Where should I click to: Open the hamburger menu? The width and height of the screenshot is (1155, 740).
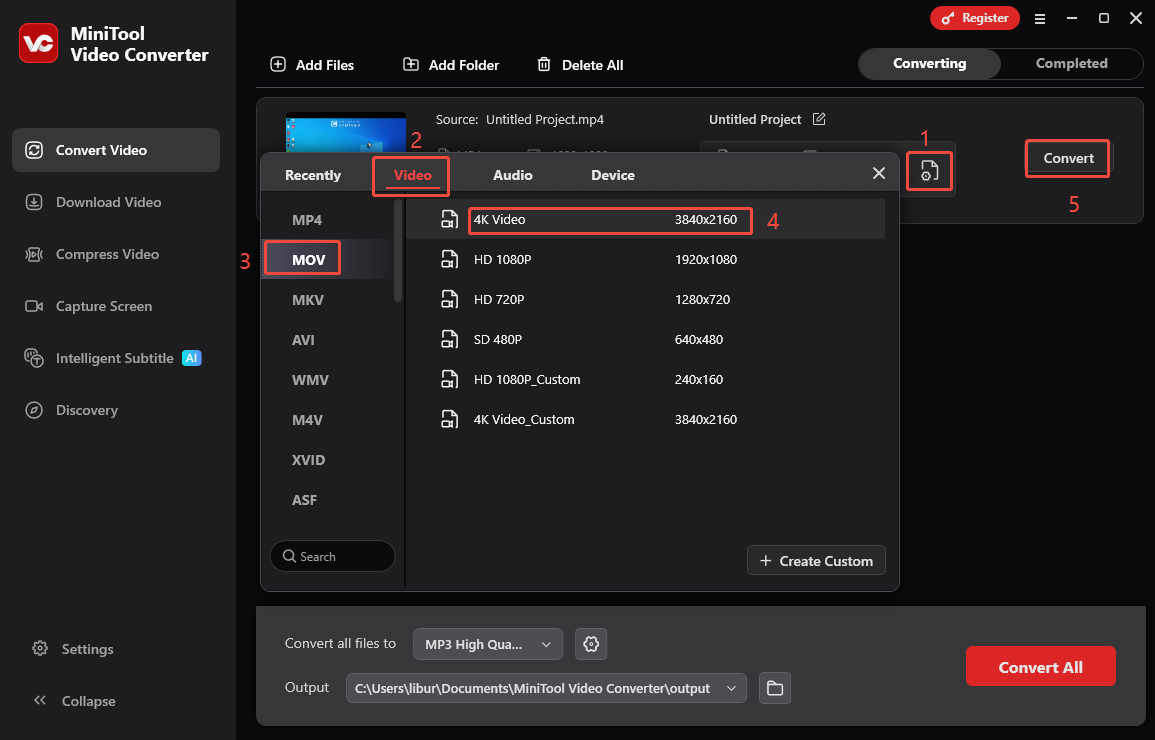1040,18
